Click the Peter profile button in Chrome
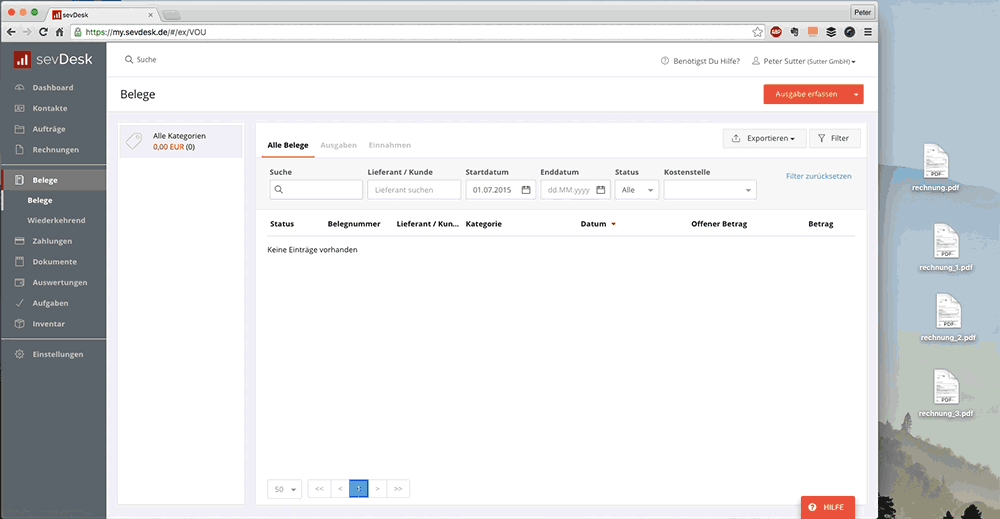This screenshot has height=519, width=1000. tap(862, 12)
